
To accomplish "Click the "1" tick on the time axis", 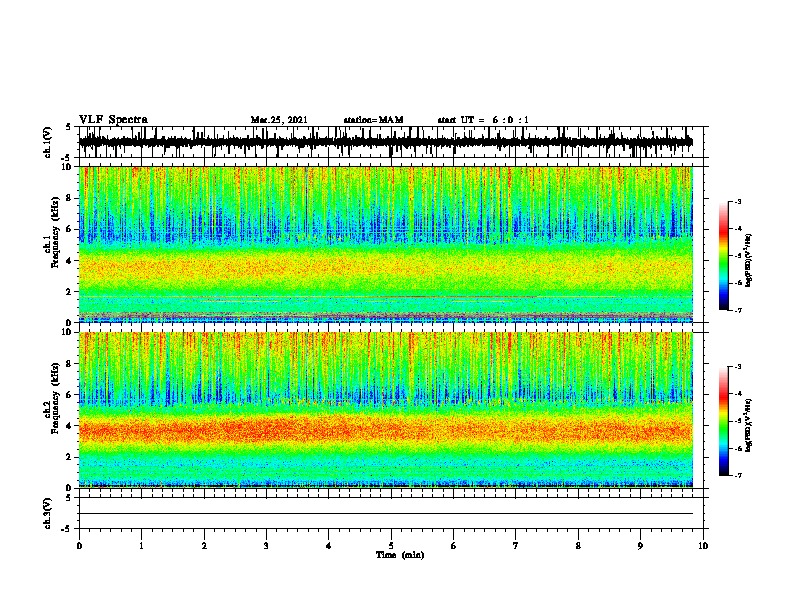I will (x=141, y=545).
